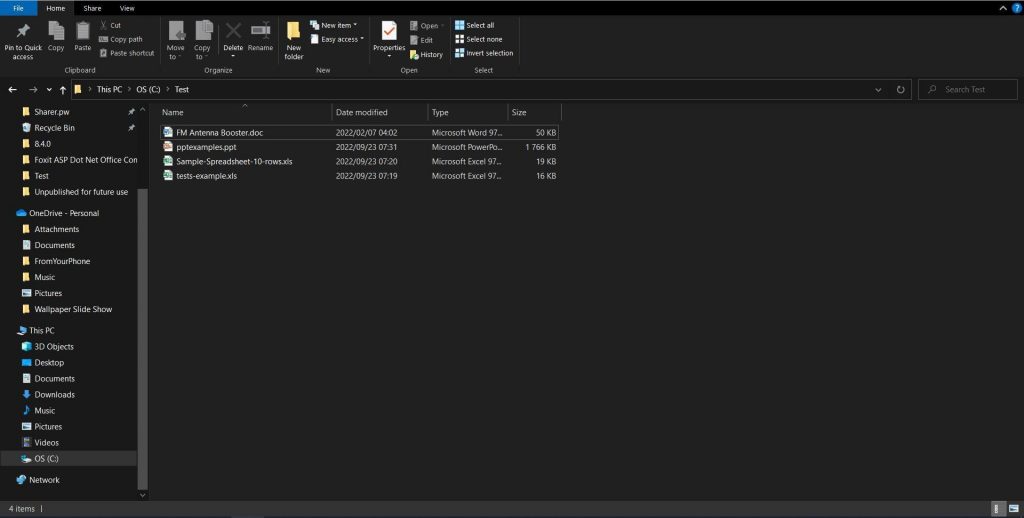This screenshot has width=1024, height=518.
Task: Click Open in ribbon
Action: [426, 26]
